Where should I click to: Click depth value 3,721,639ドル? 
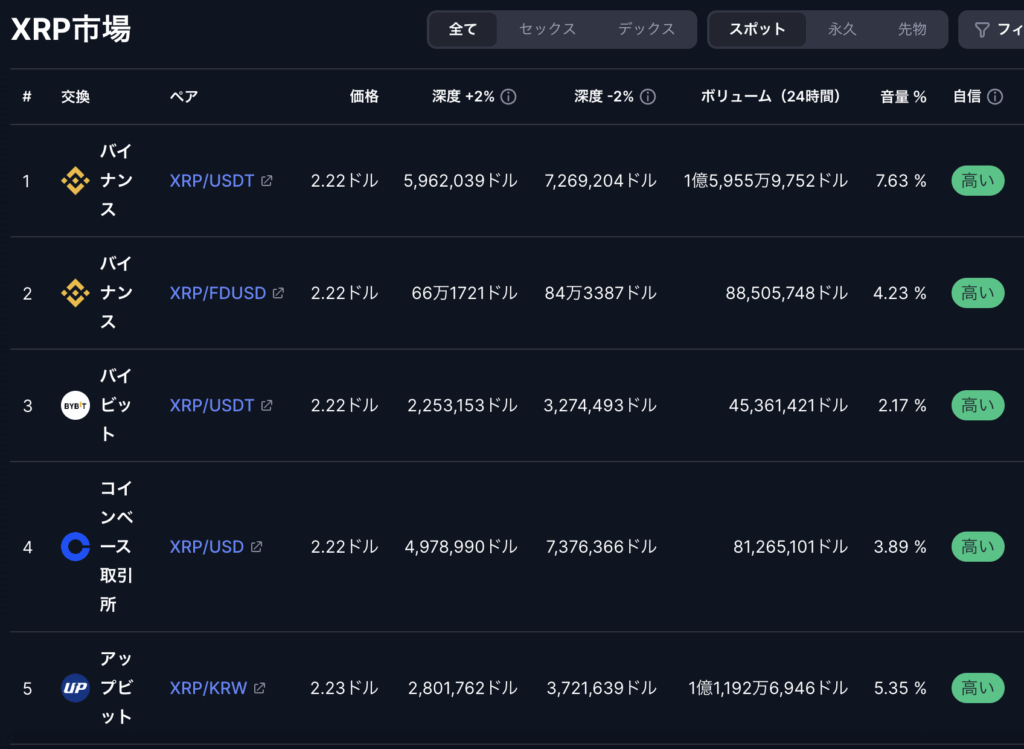pyautogui.click(x=601, y=688)
